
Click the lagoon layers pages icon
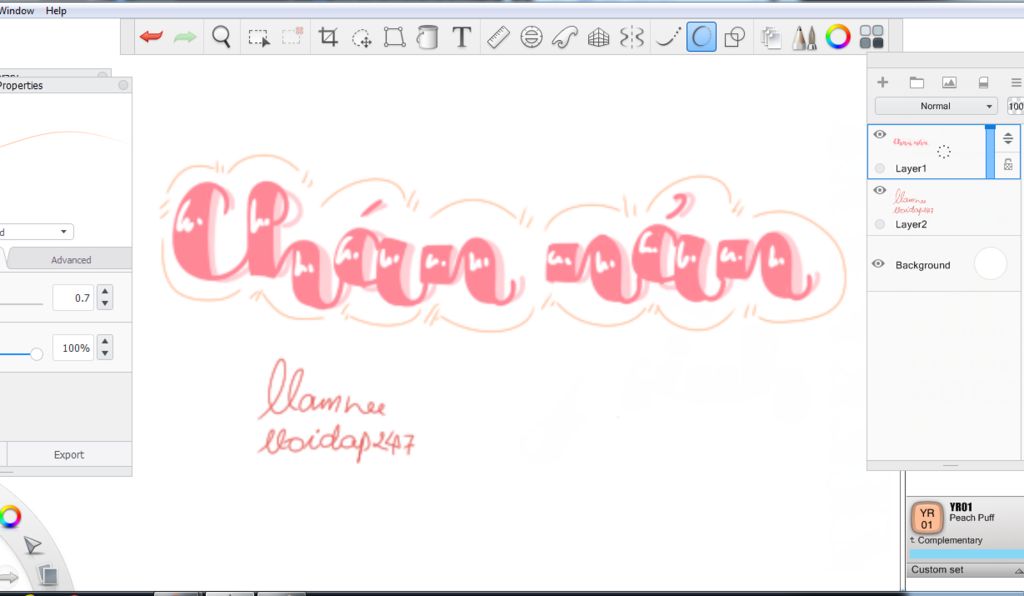click(x=47, y=575)
